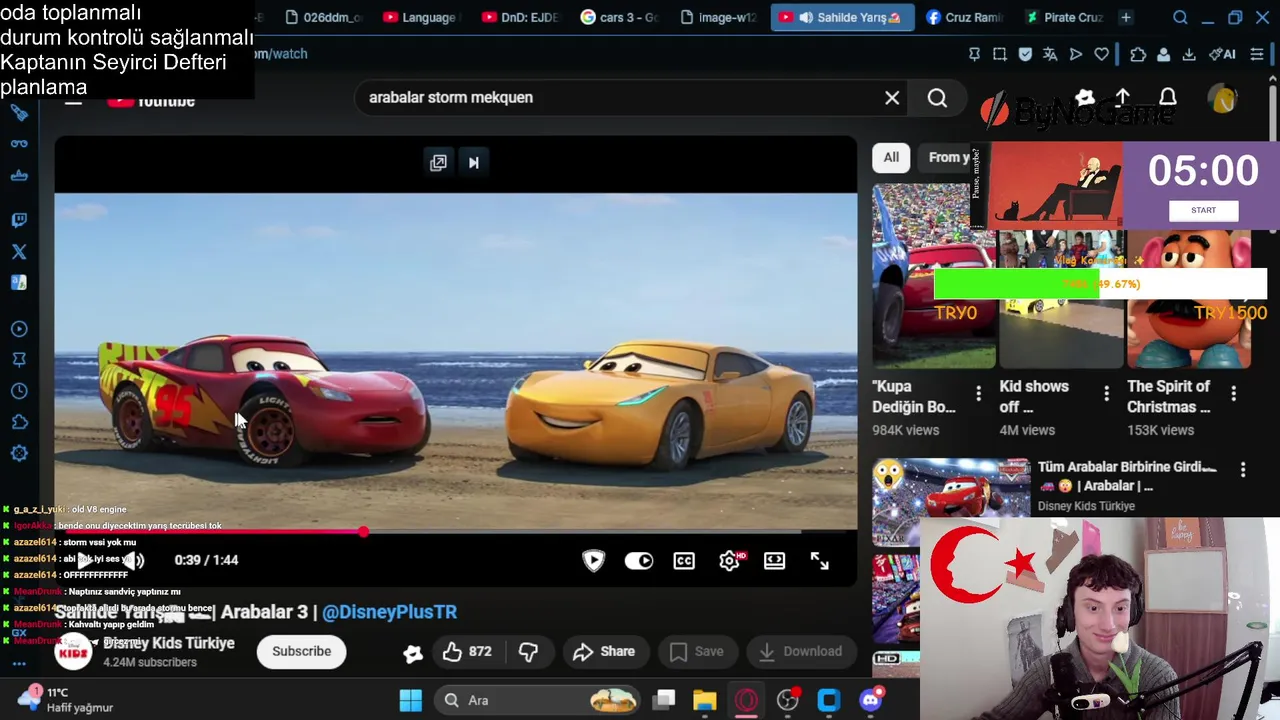The width and height of the screenshot is (1280, 720).
Task: Click the Thanks icon beside like button
Action: tap(413, 652)
